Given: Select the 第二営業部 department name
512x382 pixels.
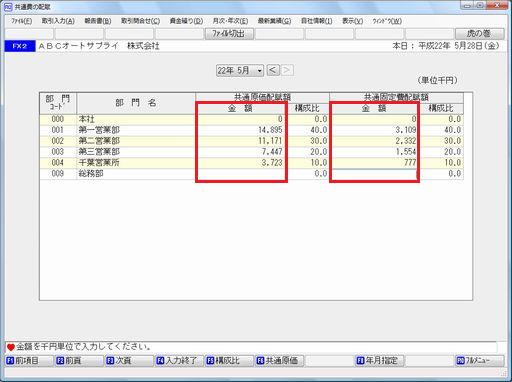Looking at the screenshot, I should pos(99,141).
